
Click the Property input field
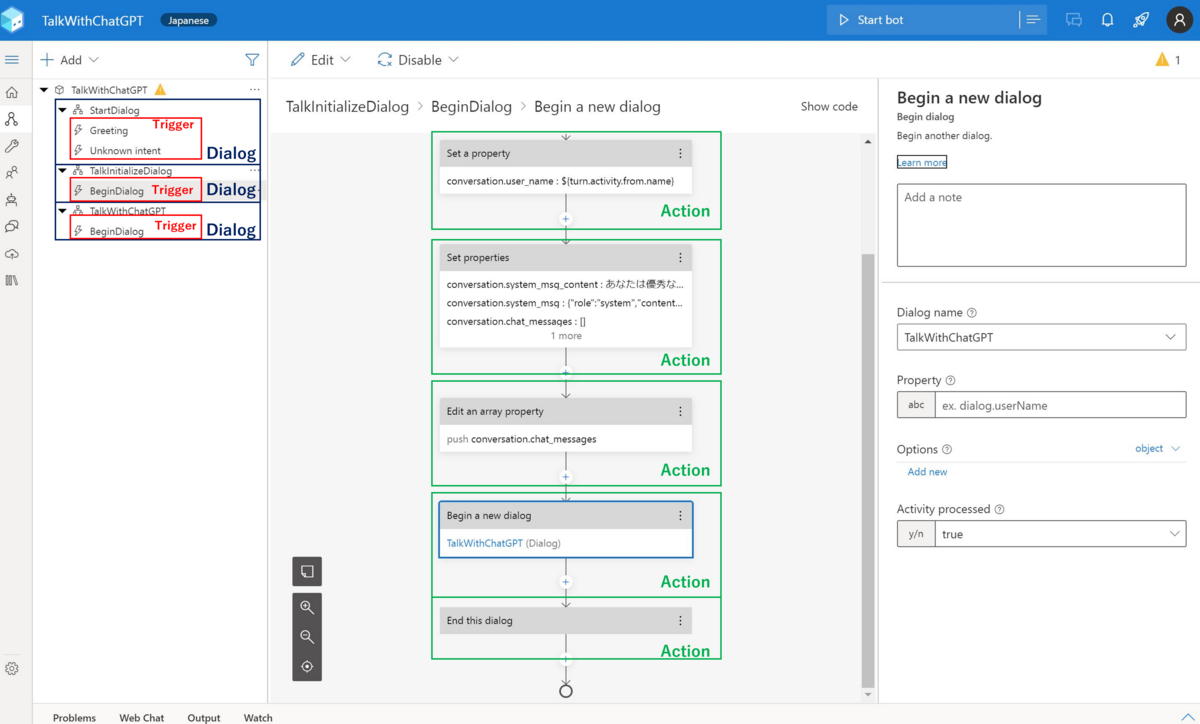pos(1060,405)
